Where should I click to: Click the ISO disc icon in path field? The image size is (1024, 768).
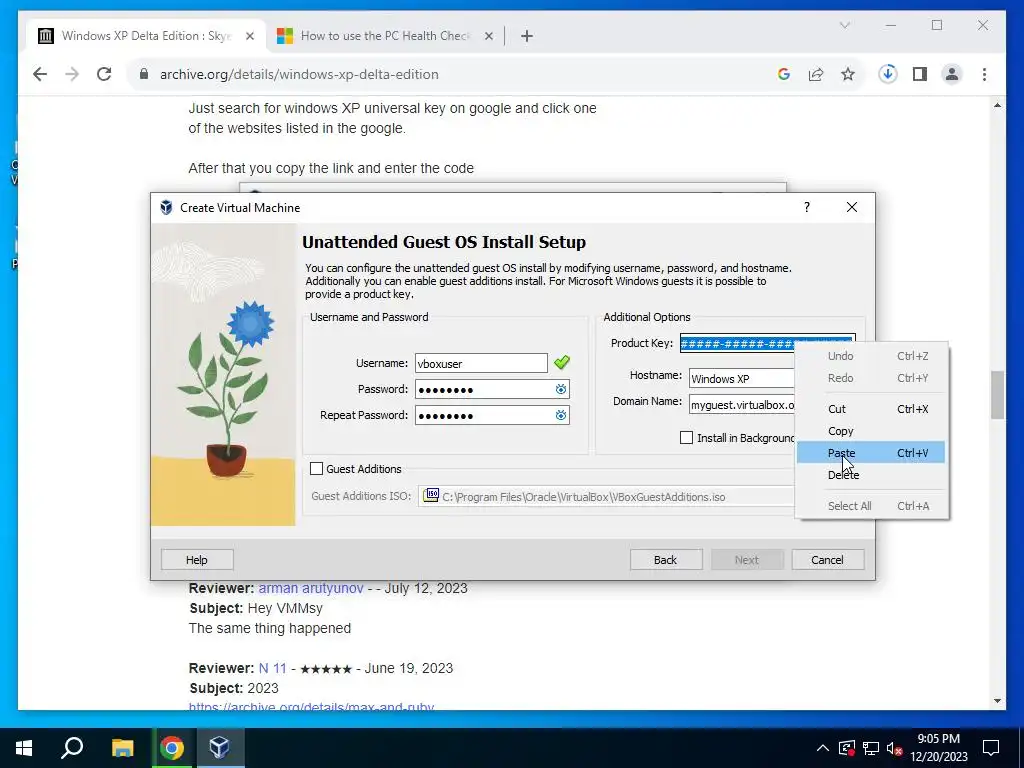pos(431,496)
